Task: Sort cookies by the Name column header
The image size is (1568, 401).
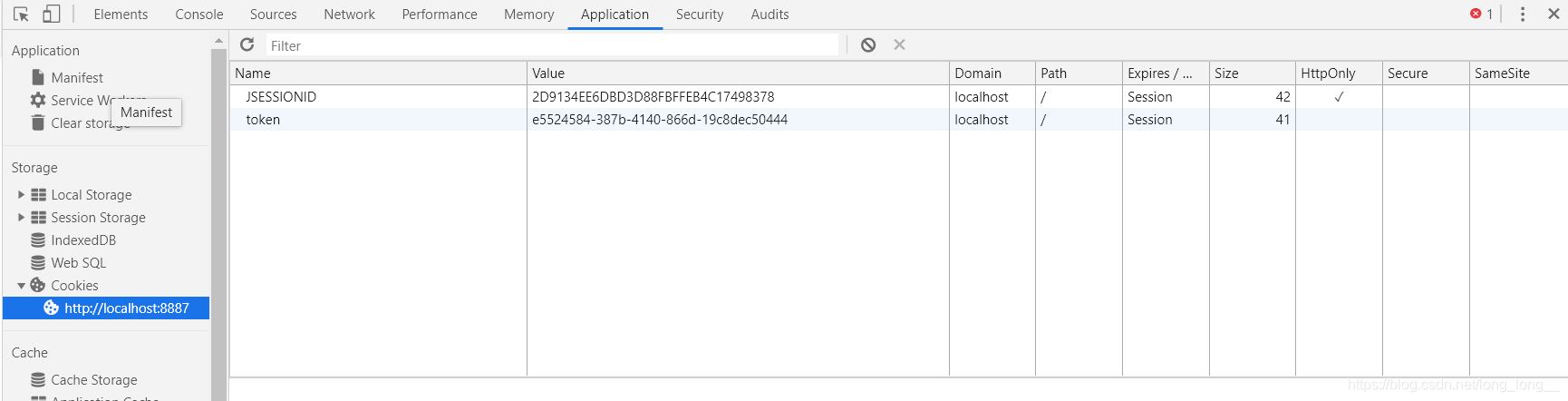Action: pos(378,73)
